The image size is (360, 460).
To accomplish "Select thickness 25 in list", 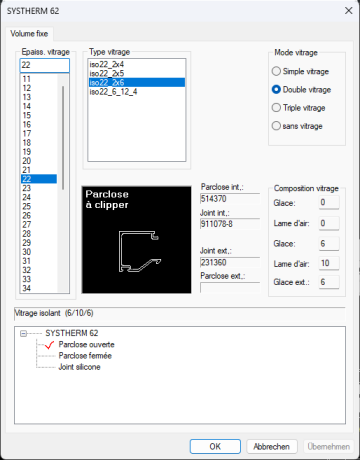I will click(x=39, y=206).
